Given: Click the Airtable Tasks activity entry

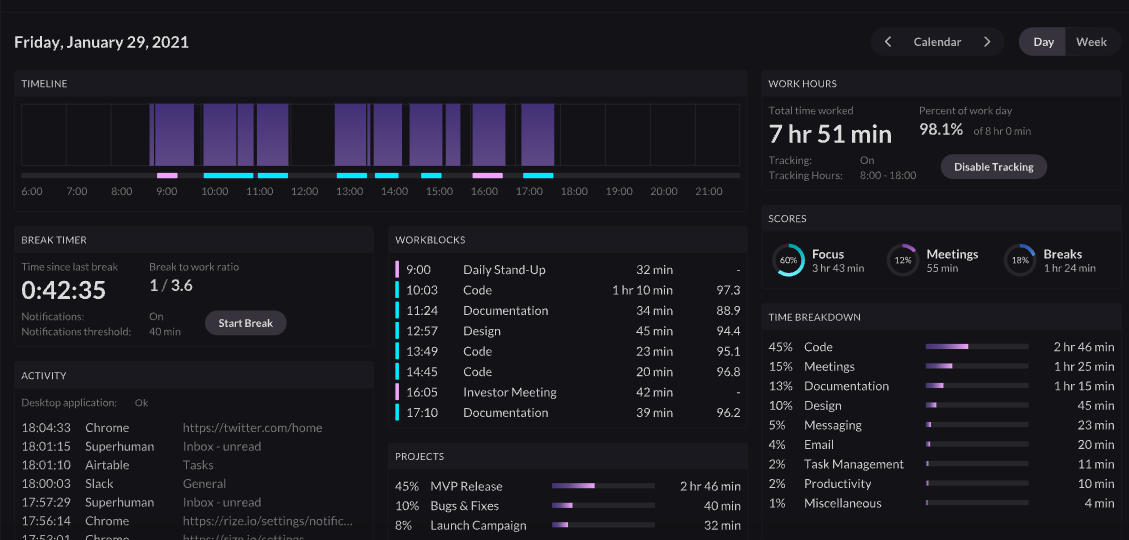Looking at the screenshot, I should (x=198, y=465).
